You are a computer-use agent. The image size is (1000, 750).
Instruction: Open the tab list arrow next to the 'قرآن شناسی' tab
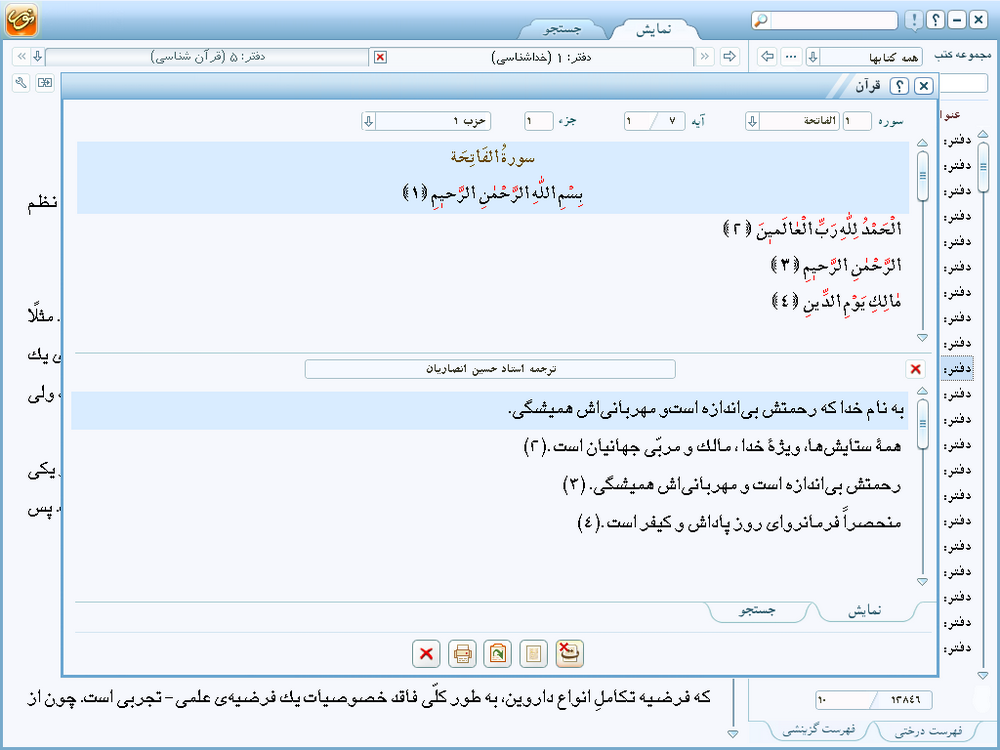(x=38, y=56)
